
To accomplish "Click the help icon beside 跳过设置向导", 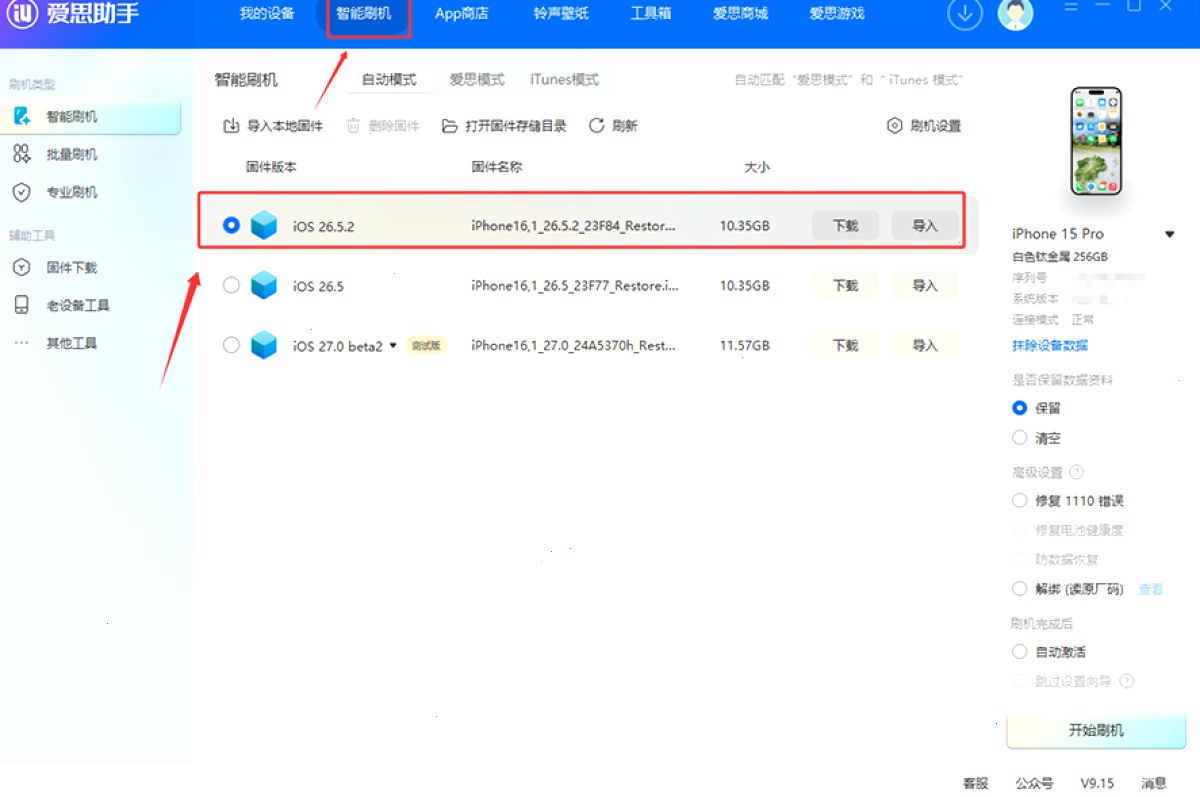I will point(1127,681).
